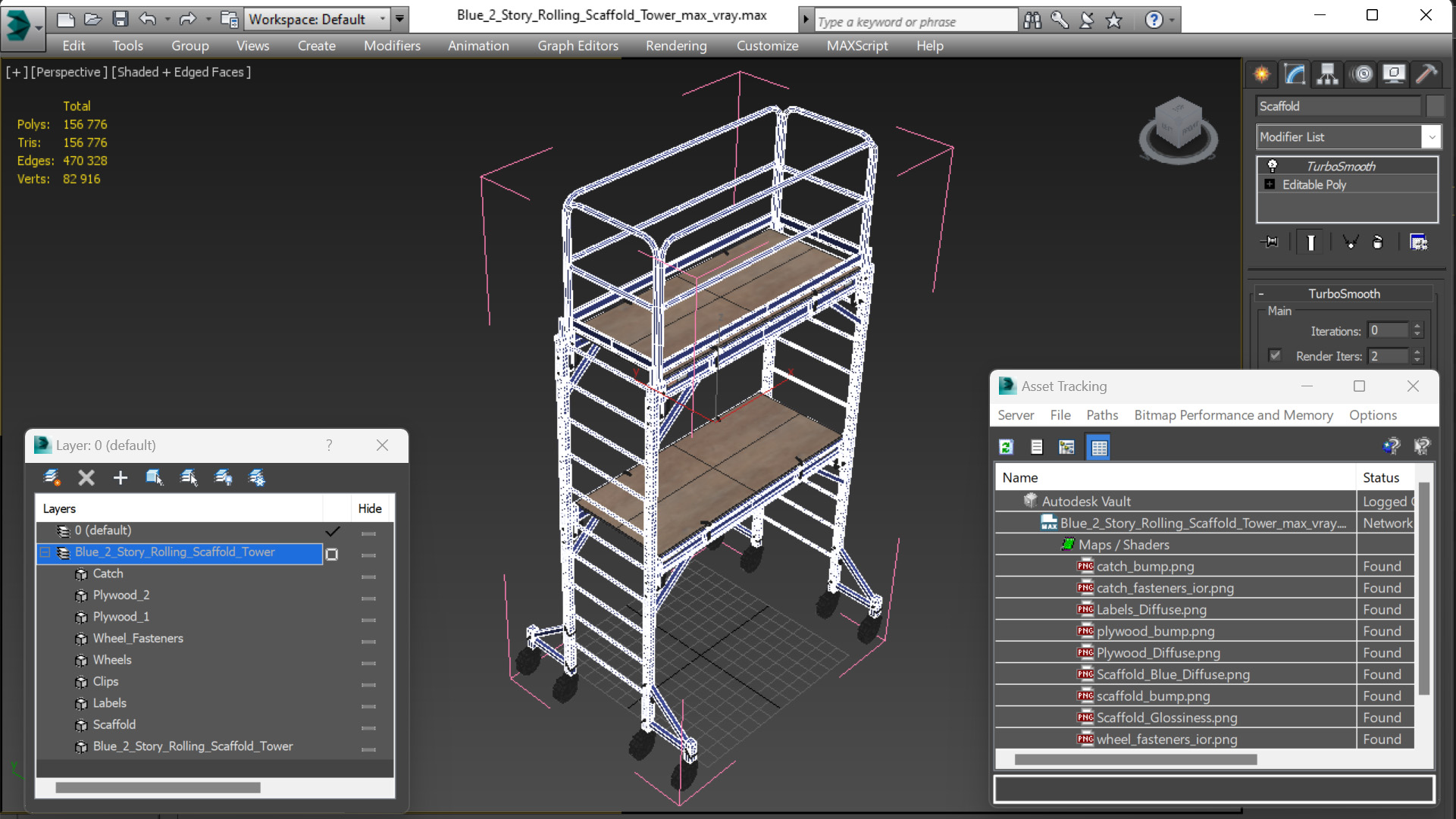Switch to the Modify panel tab
This screenshot has height=819, width=1456.
pyautogui.click(x=1295, y=74)
